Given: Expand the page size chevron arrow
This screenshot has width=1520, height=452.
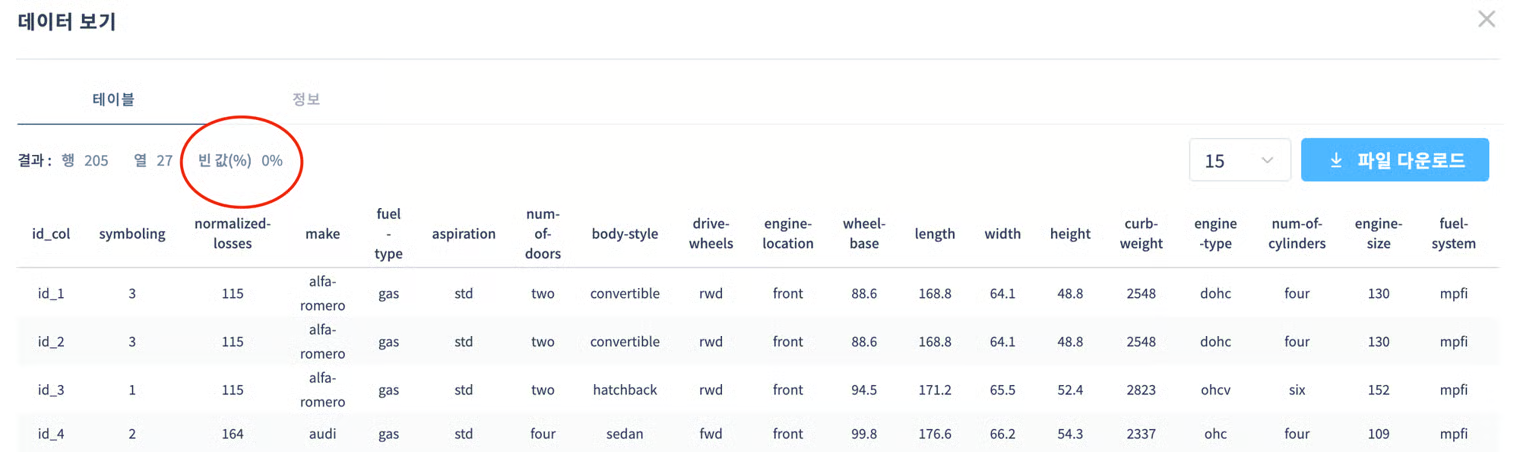Looking at the screenshot, I should [x=1267, y=160].
